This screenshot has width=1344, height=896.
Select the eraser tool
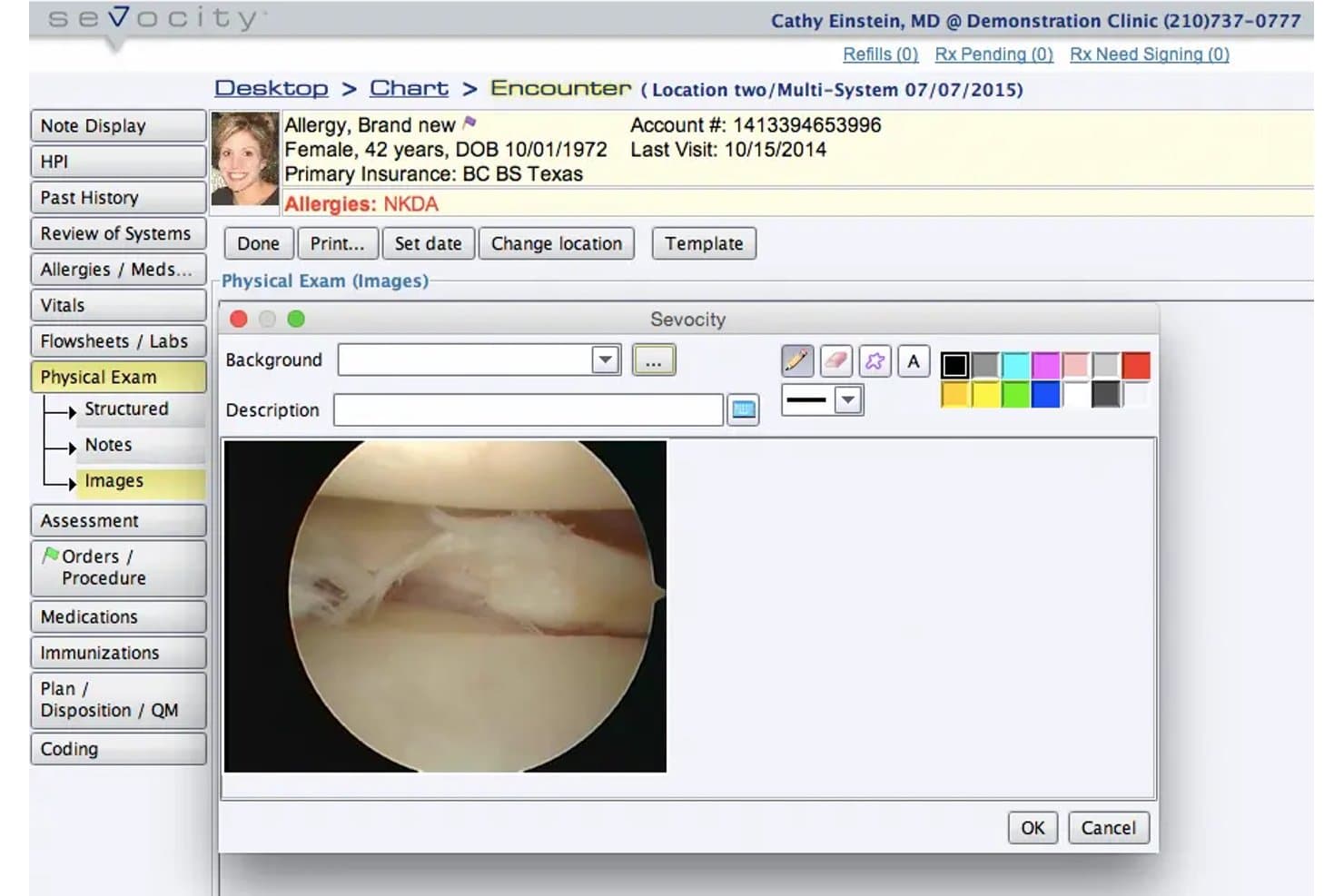(x=835, y=361)
